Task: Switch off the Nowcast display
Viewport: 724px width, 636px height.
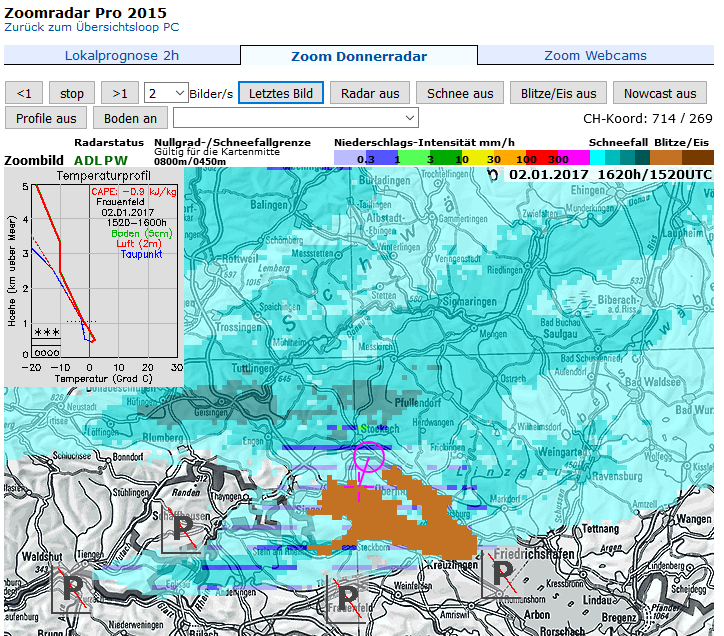Action: tap(660, 93)
